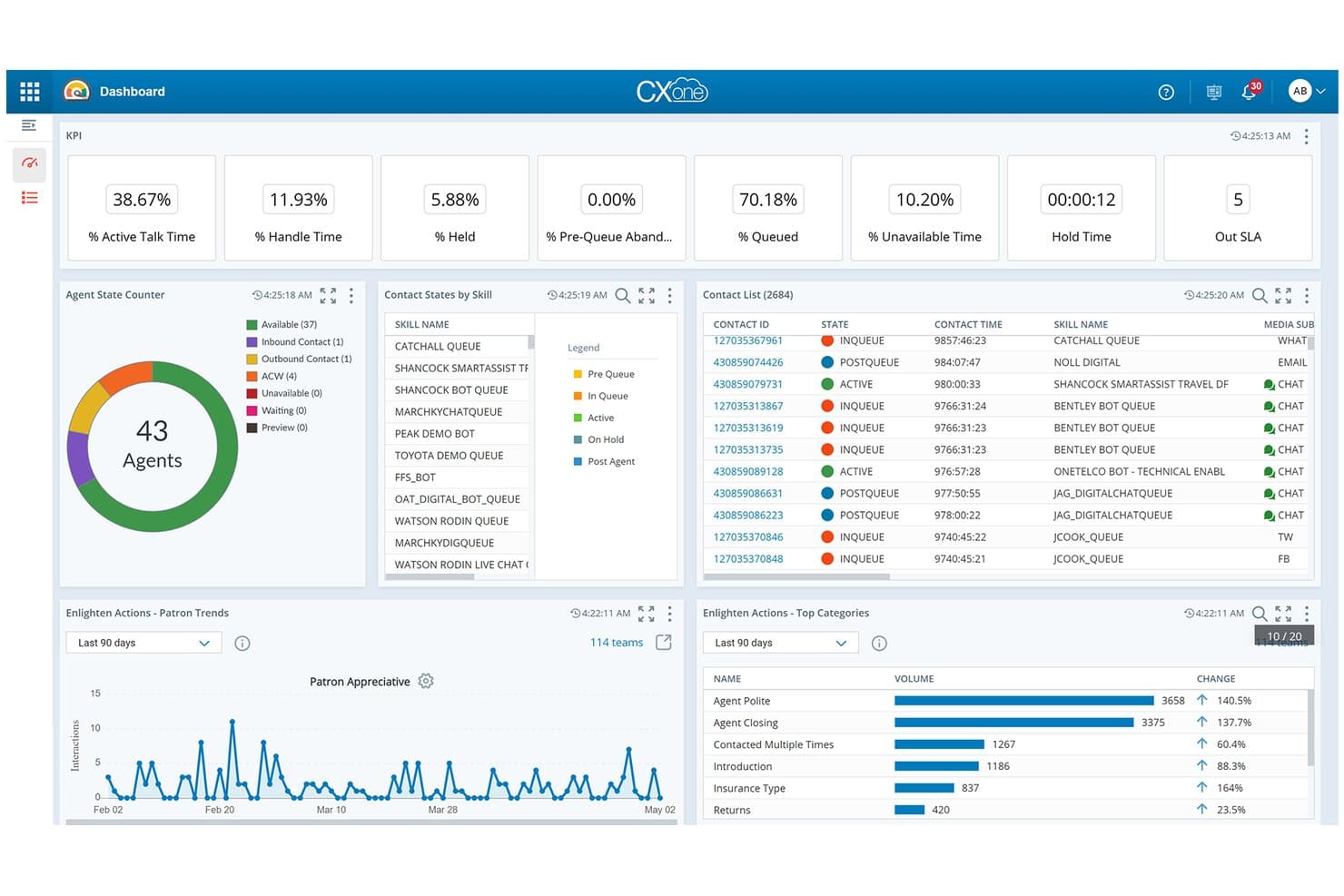The height and width of the screenshot is (896, 1344).
Task: Expand Top Categories widget to fullscreen
Action: (1283, 614)
